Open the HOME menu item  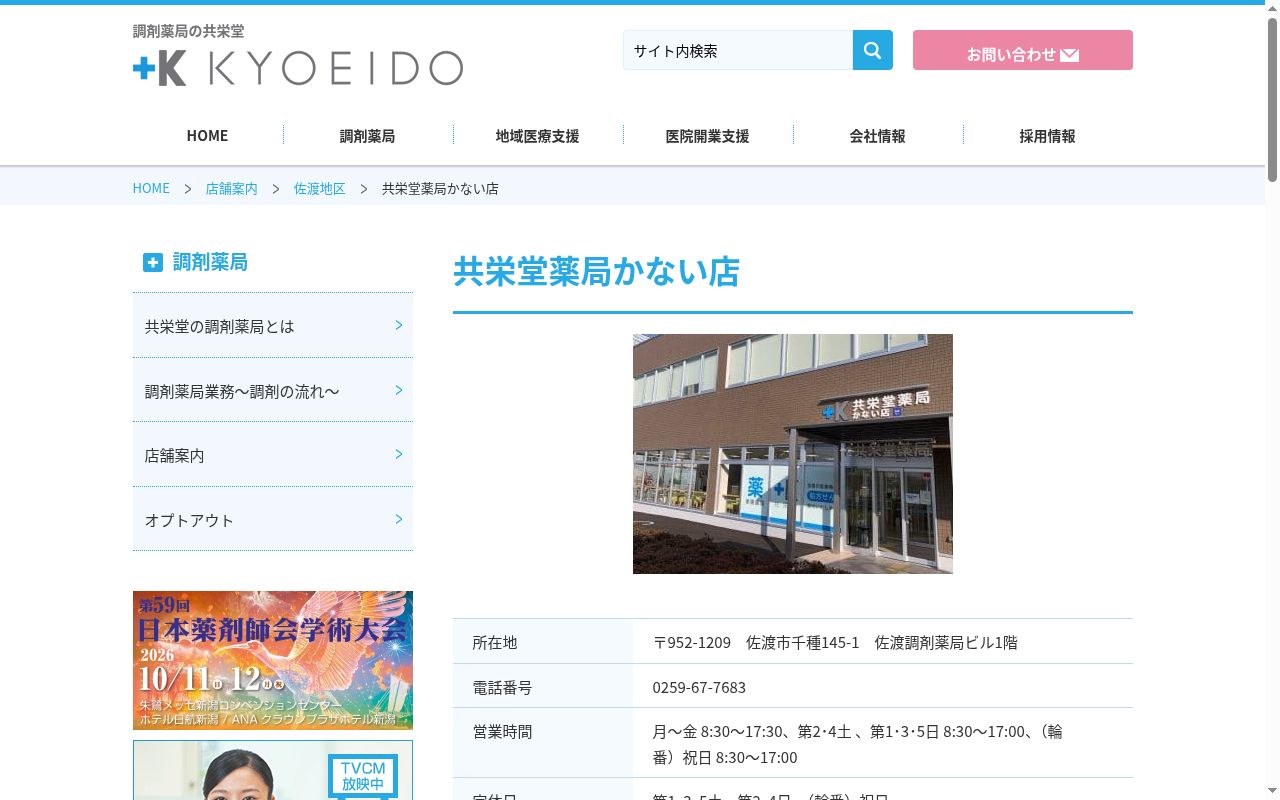click(x=207, y=135)
